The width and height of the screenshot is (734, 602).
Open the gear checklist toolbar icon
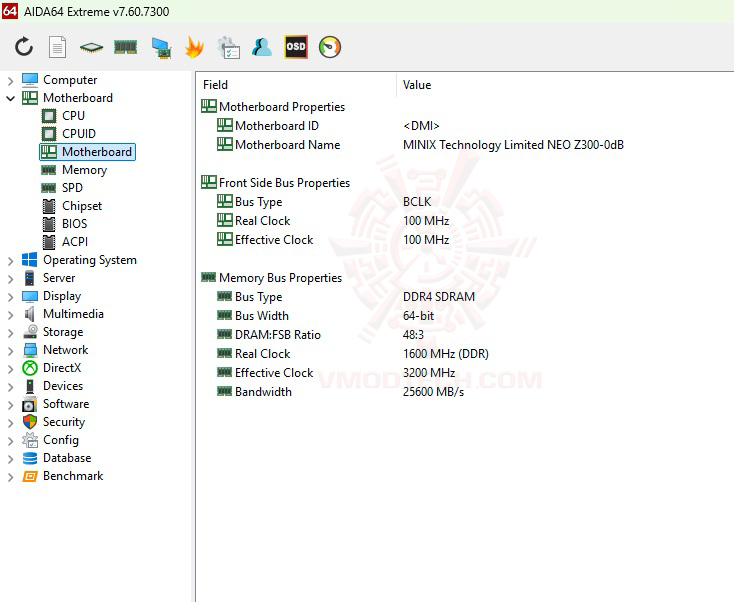click(x=228, y=48)
